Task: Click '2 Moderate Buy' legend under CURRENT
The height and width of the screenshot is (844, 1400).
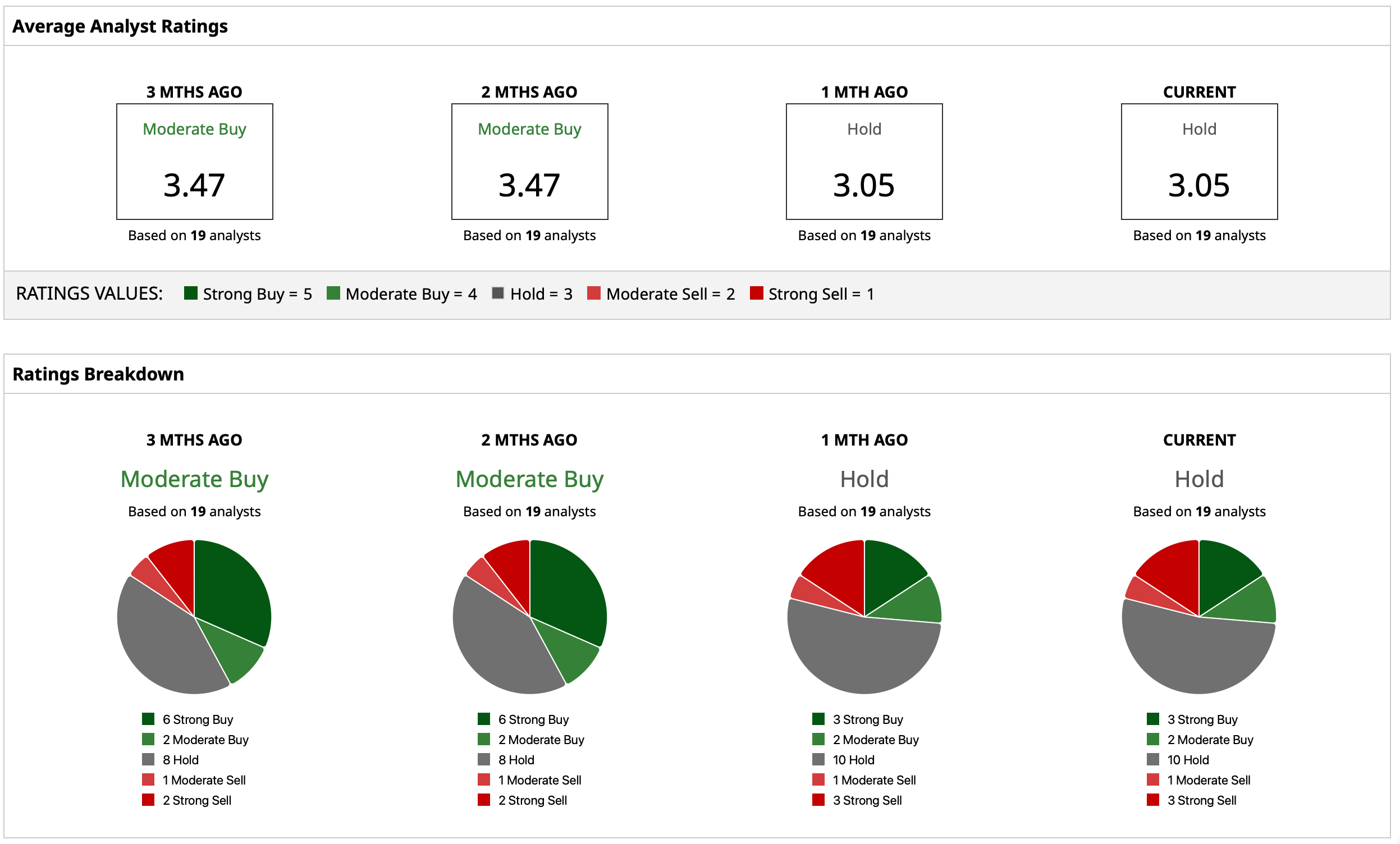Action: click(x=1210, y=740)
